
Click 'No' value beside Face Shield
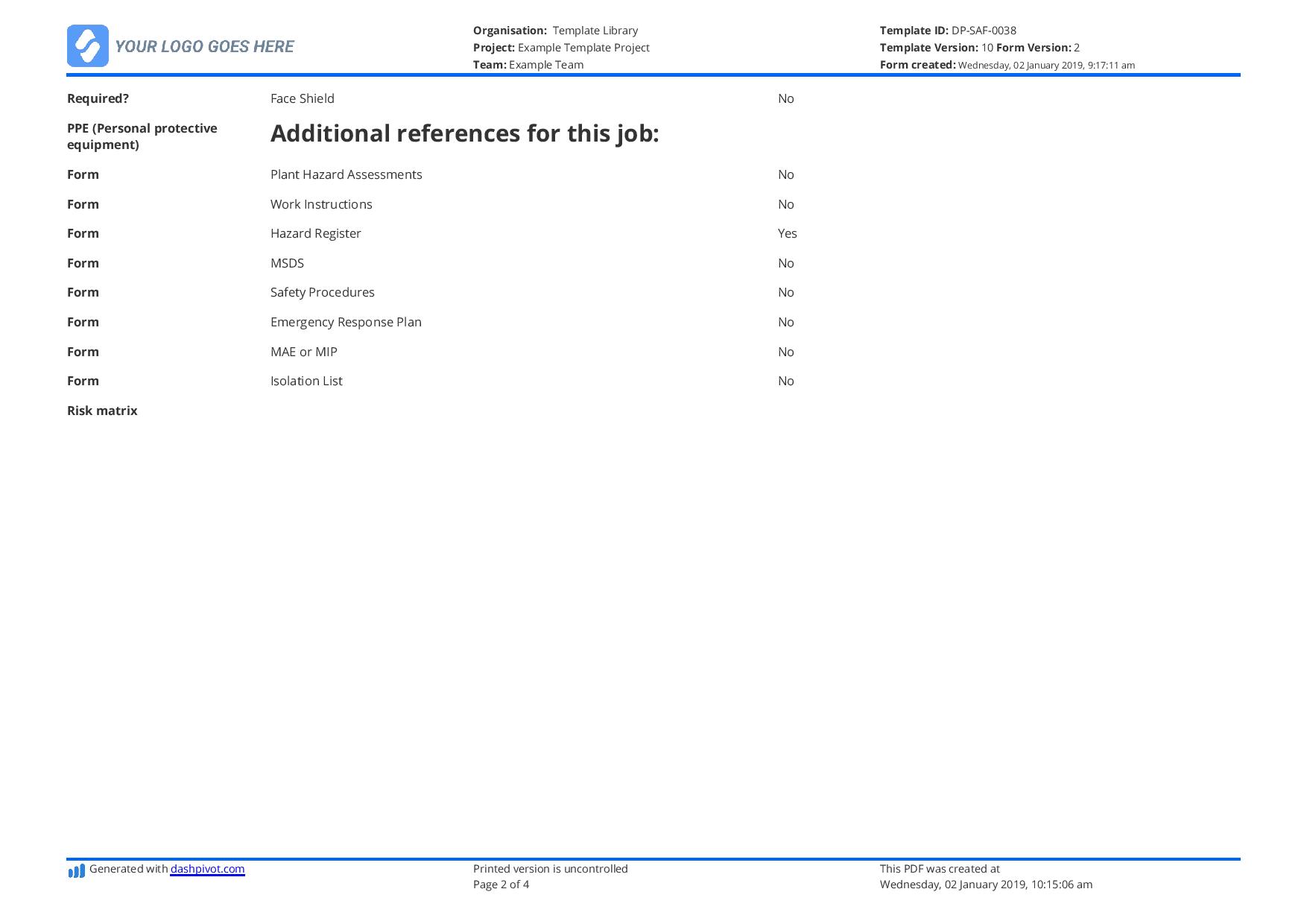click(786, 98)
